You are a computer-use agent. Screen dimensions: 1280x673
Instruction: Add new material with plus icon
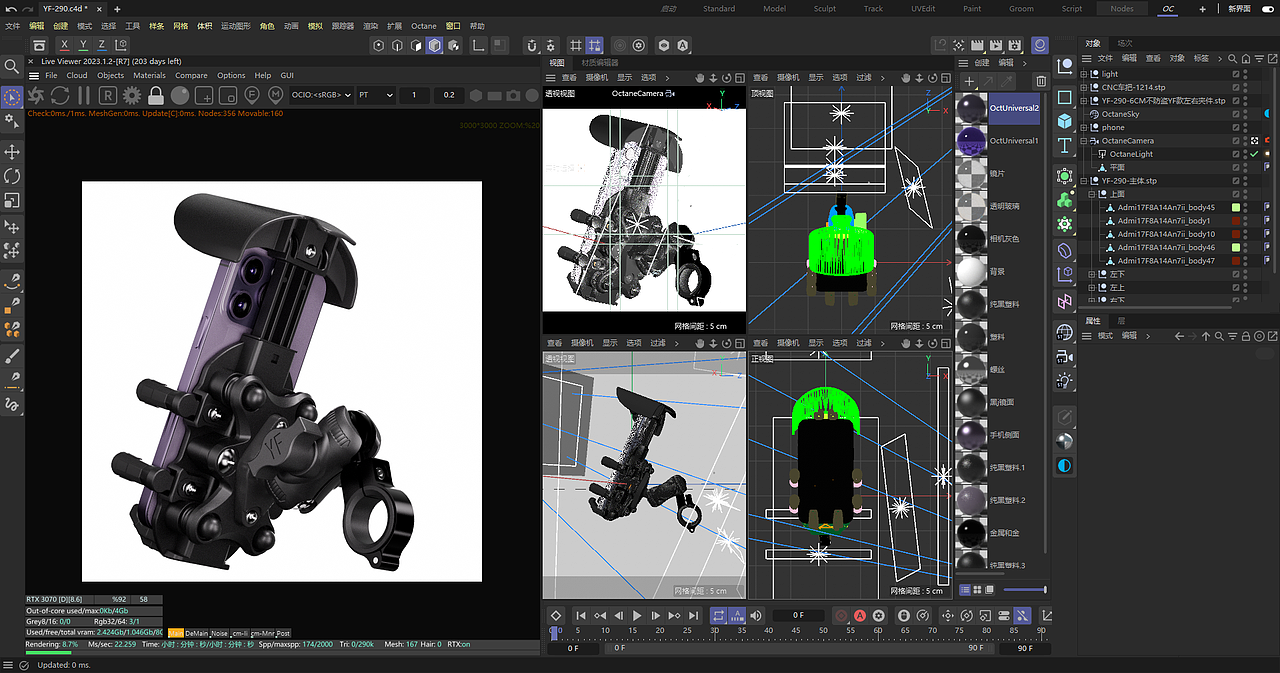[x=968, y=81]
